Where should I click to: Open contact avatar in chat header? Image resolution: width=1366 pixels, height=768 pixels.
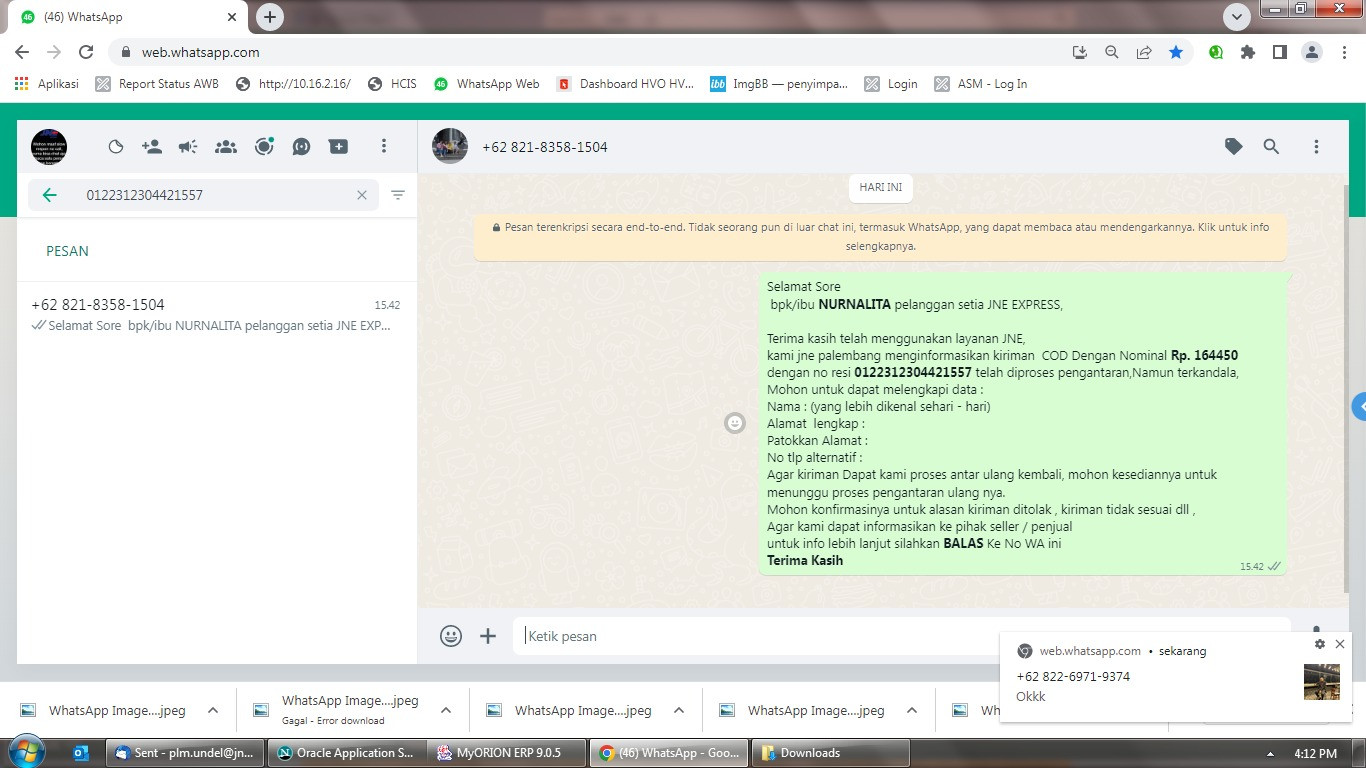pyautogui.click(x=450, y=147)
